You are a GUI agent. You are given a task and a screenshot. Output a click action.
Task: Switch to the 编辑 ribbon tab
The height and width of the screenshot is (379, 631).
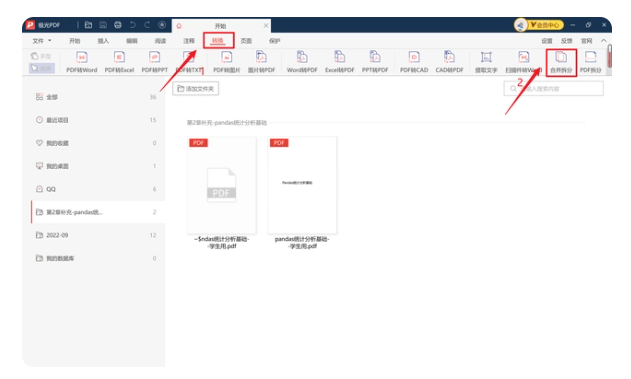point(132,41)
